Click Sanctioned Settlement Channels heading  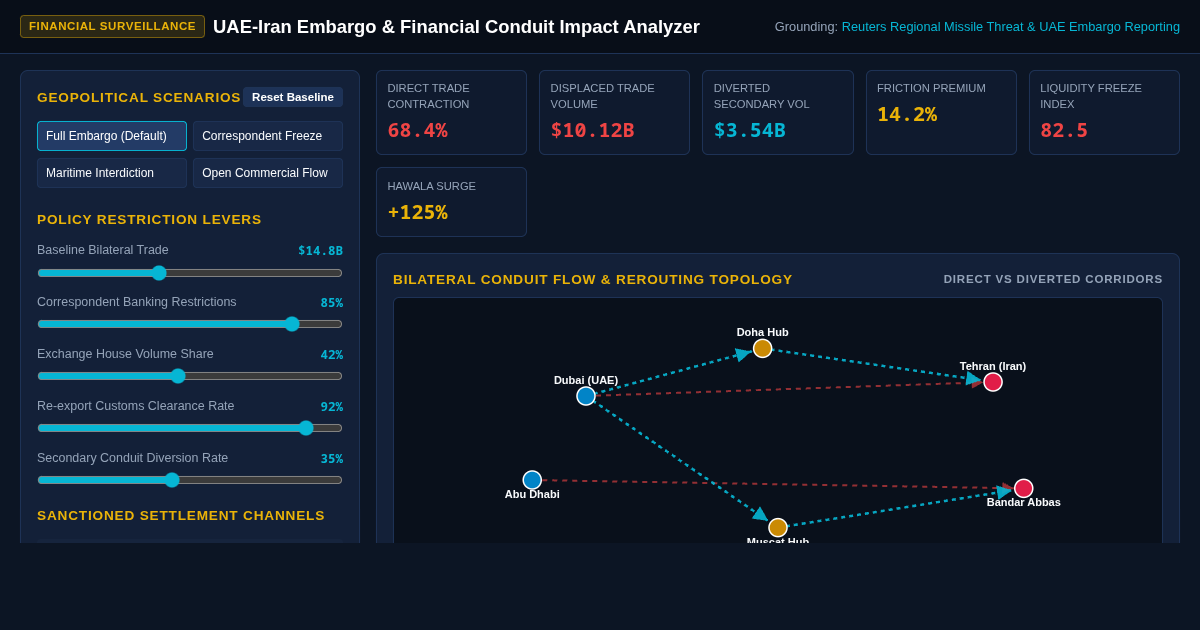click(x=181, y=516)
